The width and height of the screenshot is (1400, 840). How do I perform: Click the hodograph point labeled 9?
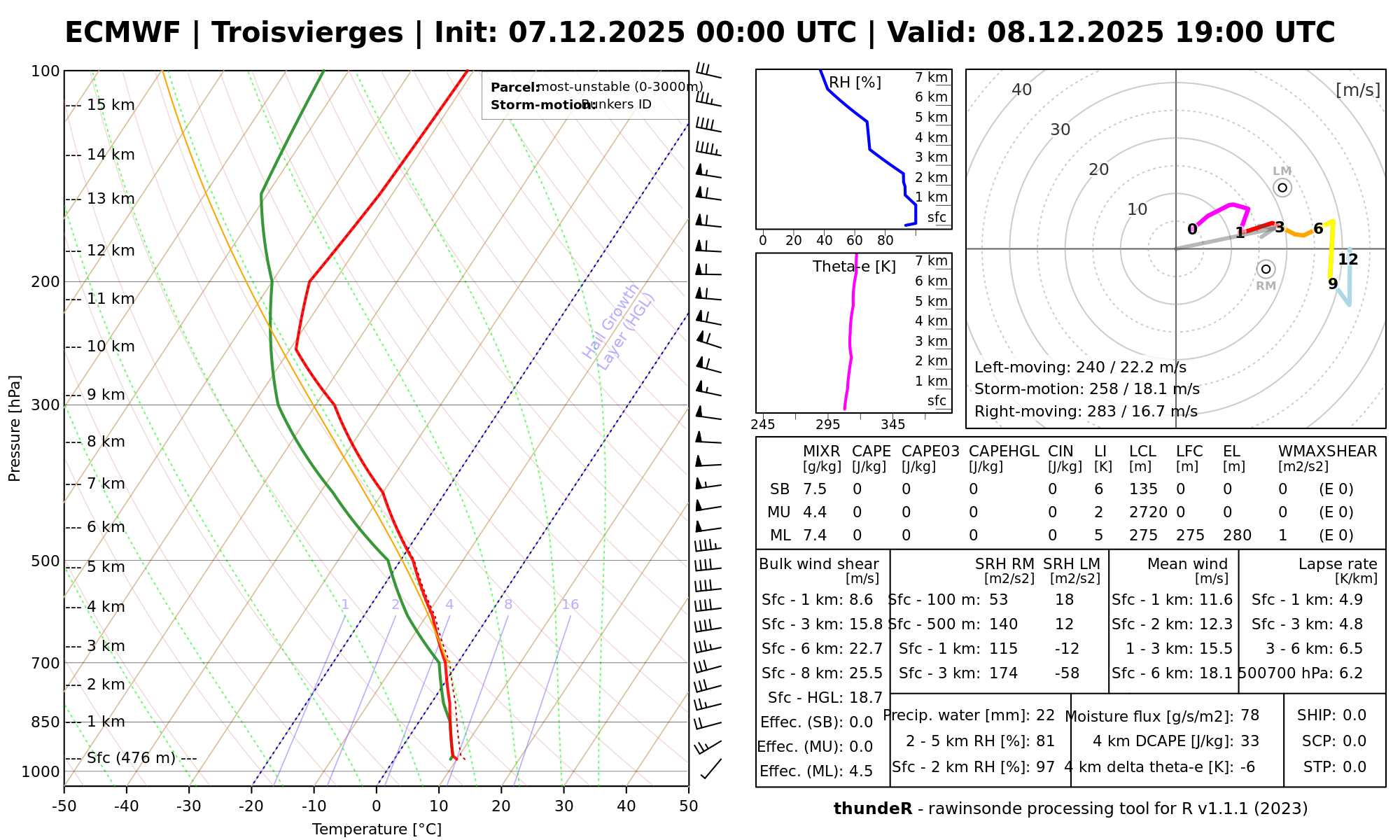[x=1333, y=284]
